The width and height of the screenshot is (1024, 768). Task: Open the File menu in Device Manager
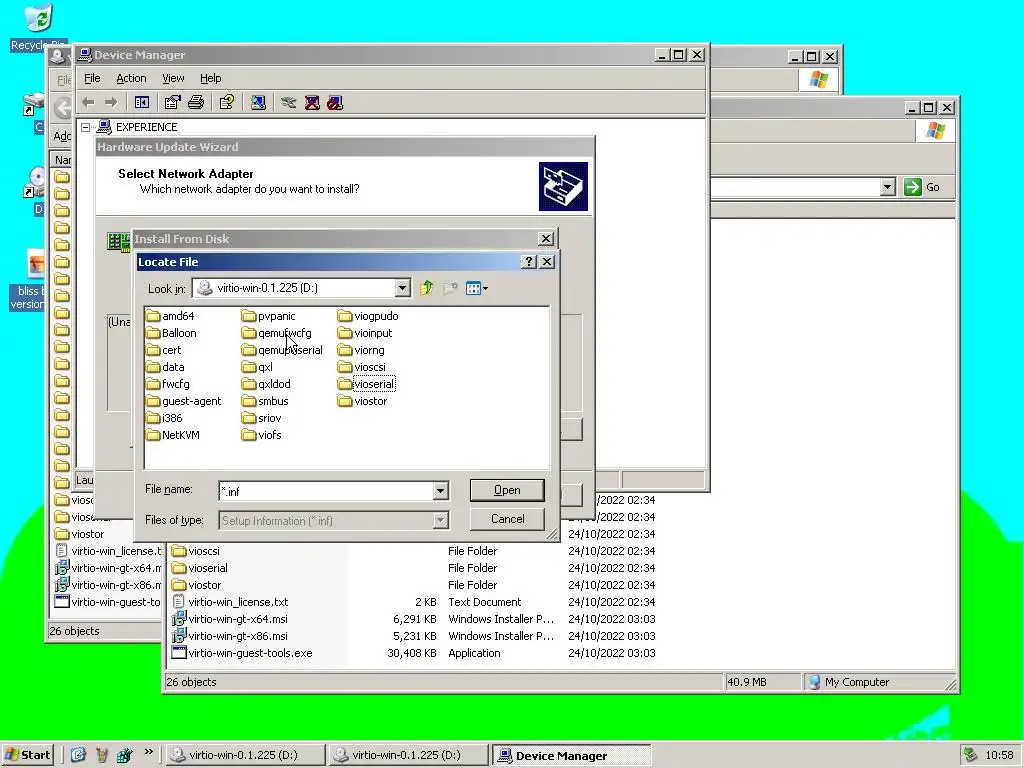coord(92,78)
